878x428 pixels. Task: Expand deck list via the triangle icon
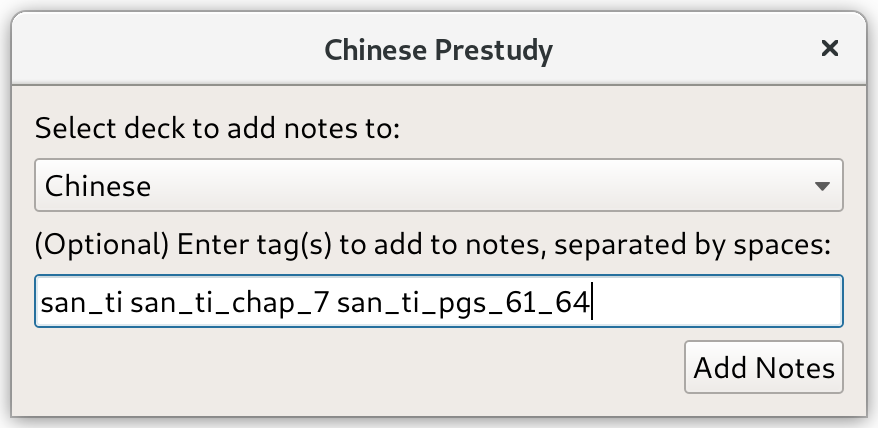click(822, 186)
